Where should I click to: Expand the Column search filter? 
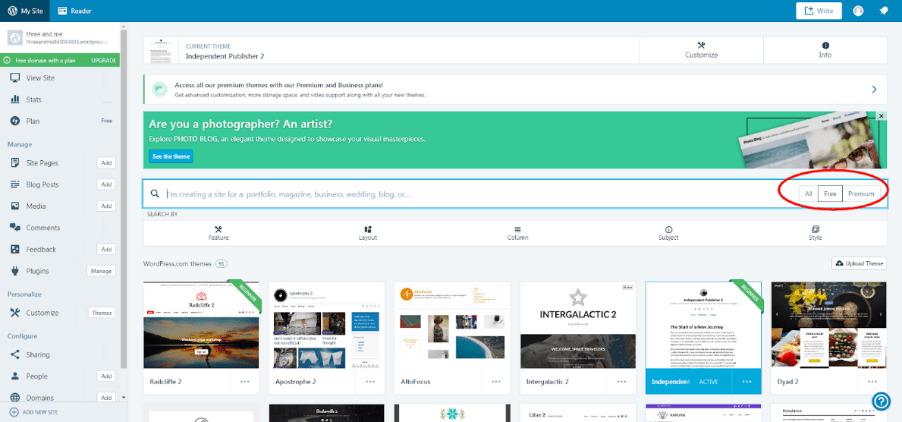(517, 233)
